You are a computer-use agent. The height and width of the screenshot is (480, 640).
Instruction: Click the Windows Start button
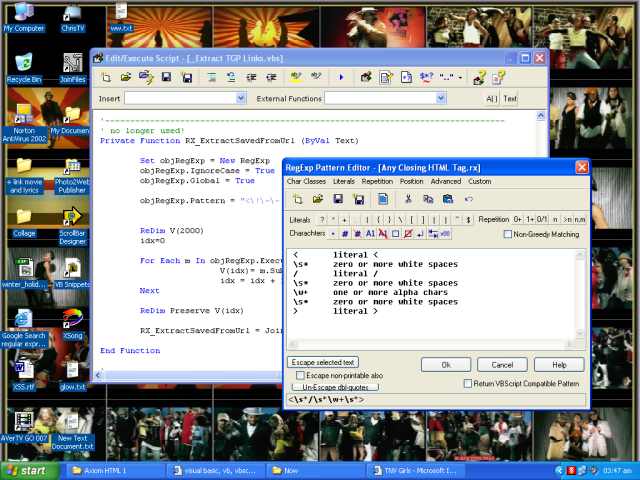(27, 470)
